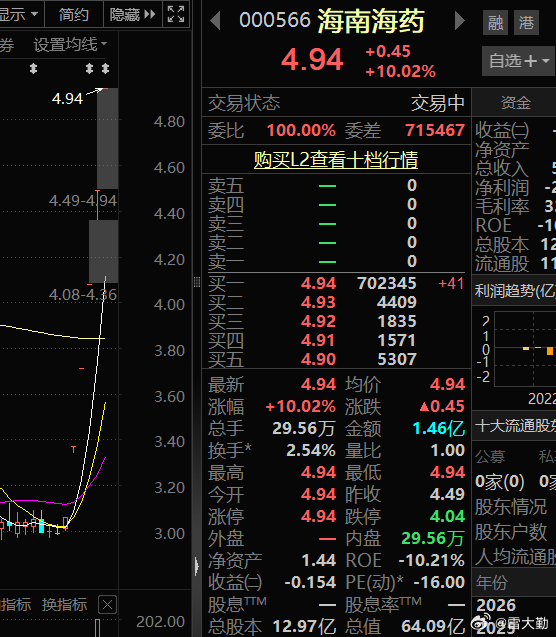The width and height of the screenshot is (556, 637).
Task: Click the 跌停 price 4.04
Action: (x=447, y=516)
